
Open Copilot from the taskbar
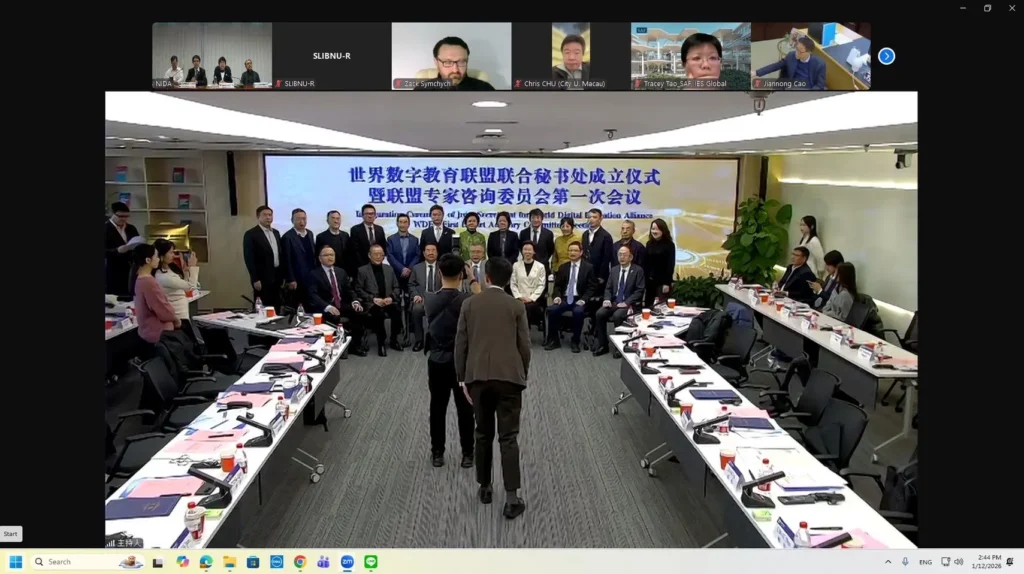[x=182, y=562]
